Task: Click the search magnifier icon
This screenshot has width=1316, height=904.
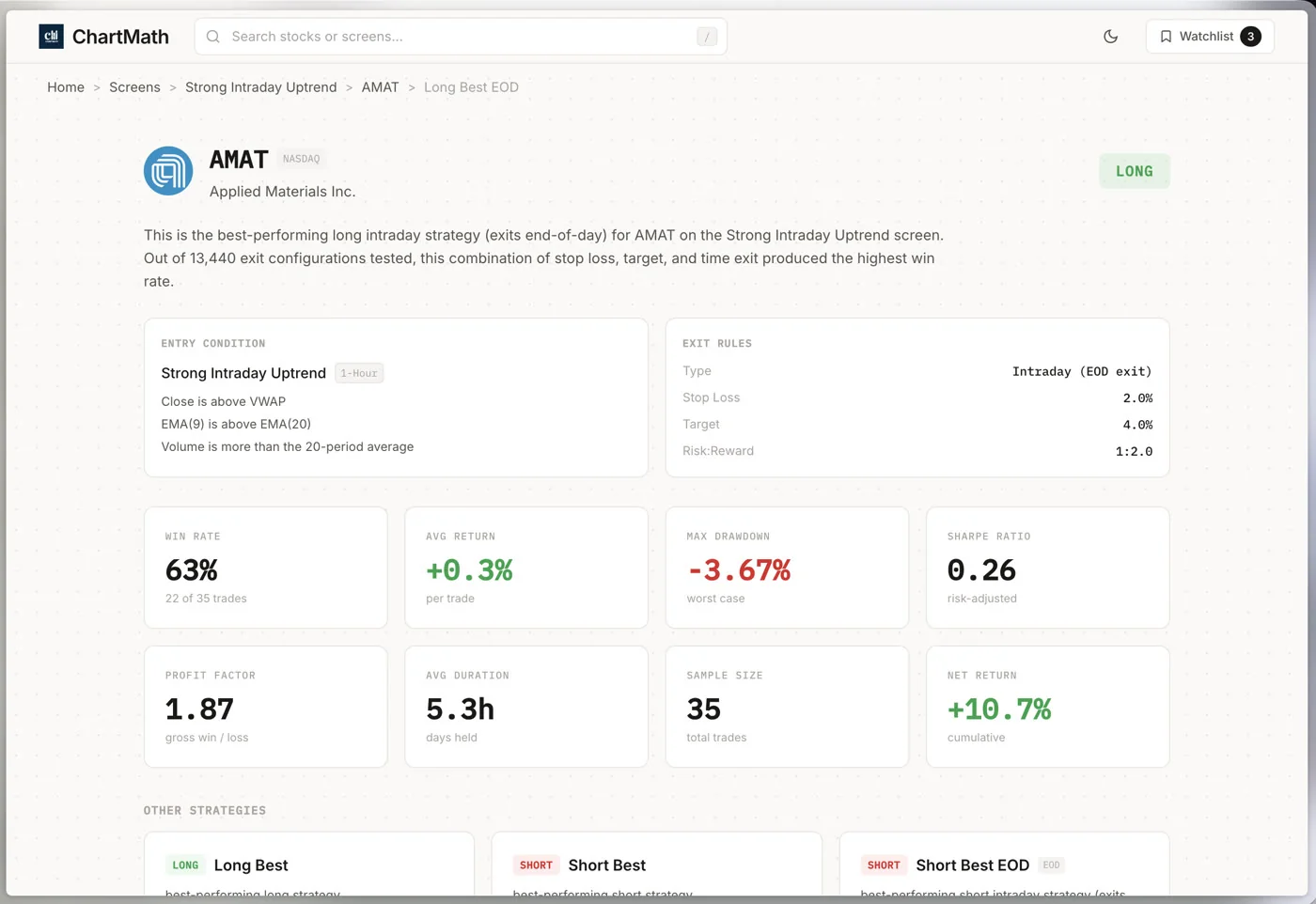Action: tap(213, 37)
